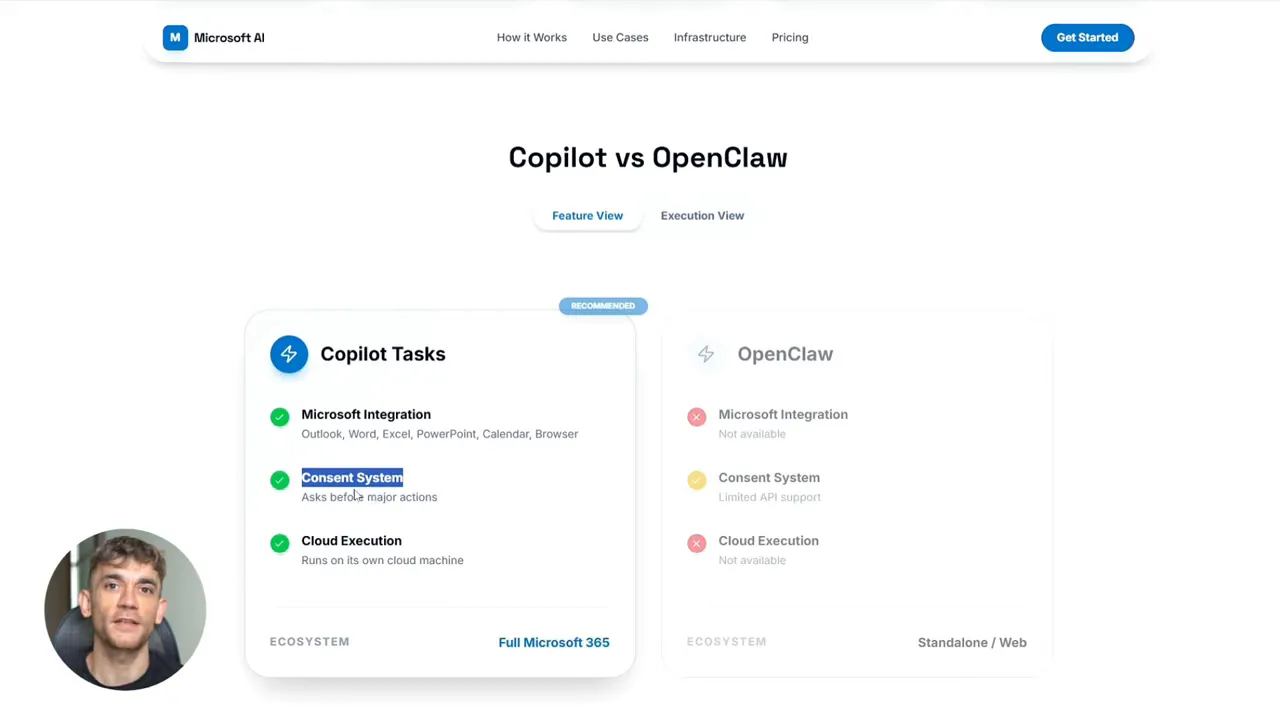
Task: Click green check beside Copilot Consent System
Action: coord(280,480)
